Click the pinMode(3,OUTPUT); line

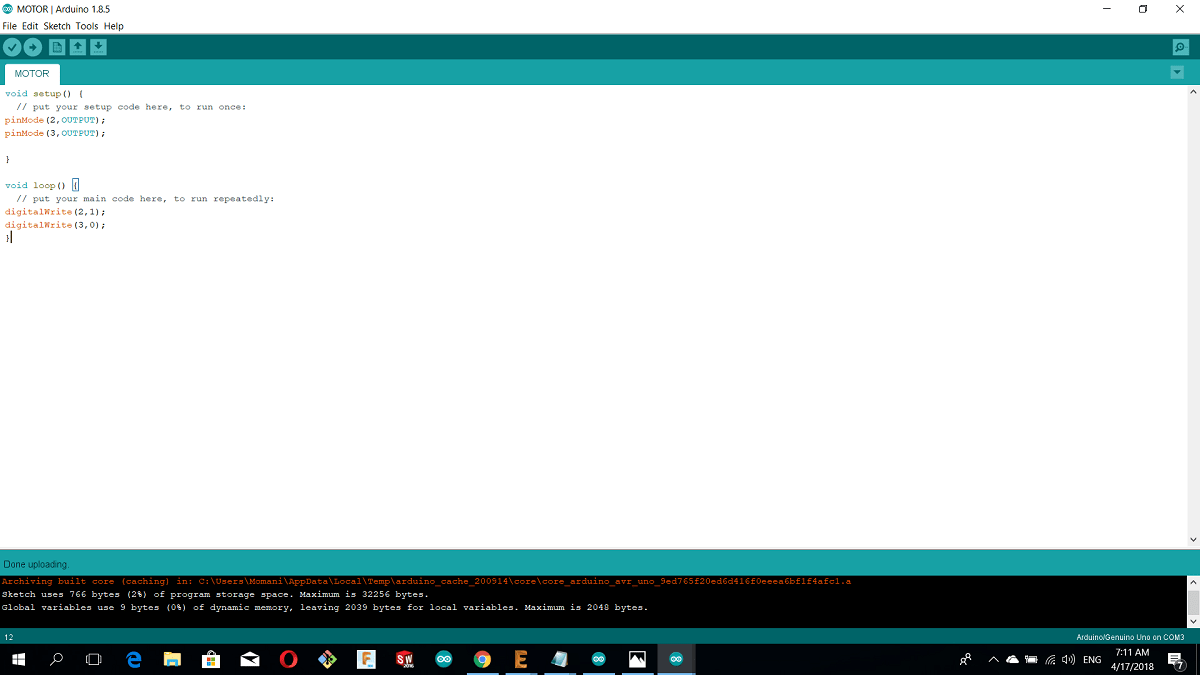55,133
